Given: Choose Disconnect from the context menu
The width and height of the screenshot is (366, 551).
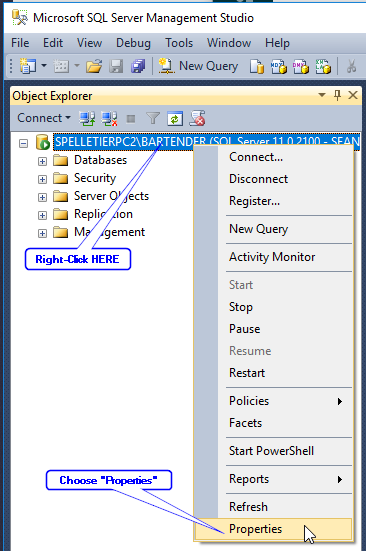Looking at the screenshot, I should coord(273,179).
